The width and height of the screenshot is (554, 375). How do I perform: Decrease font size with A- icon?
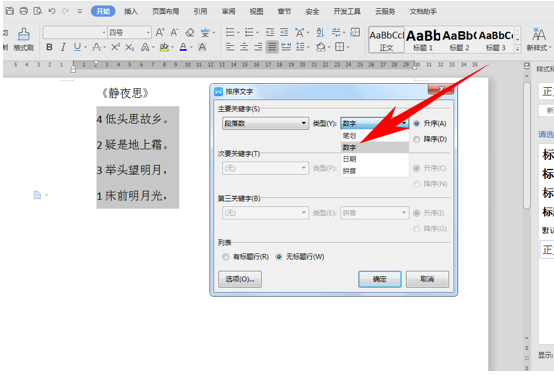coord(175,33)
